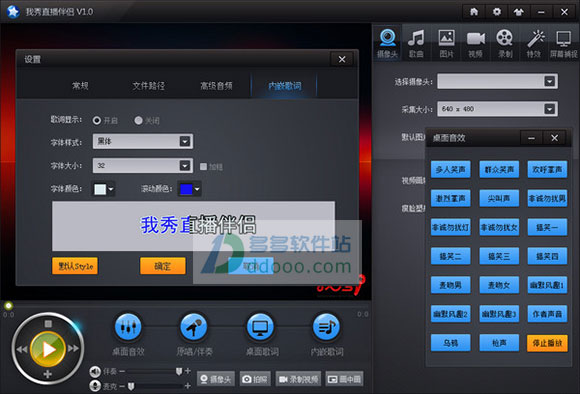Image resolution: width=580 pixels, height=394 pixels.
Task: Click the orange 确定 button
Action: [x=163, y=266]
